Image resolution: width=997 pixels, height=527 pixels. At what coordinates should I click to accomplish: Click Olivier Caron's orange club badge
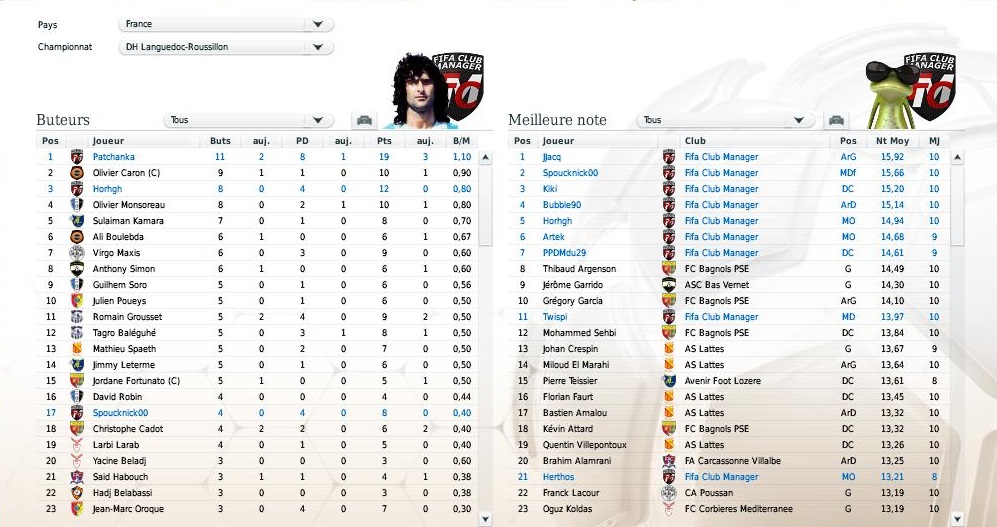77,173
